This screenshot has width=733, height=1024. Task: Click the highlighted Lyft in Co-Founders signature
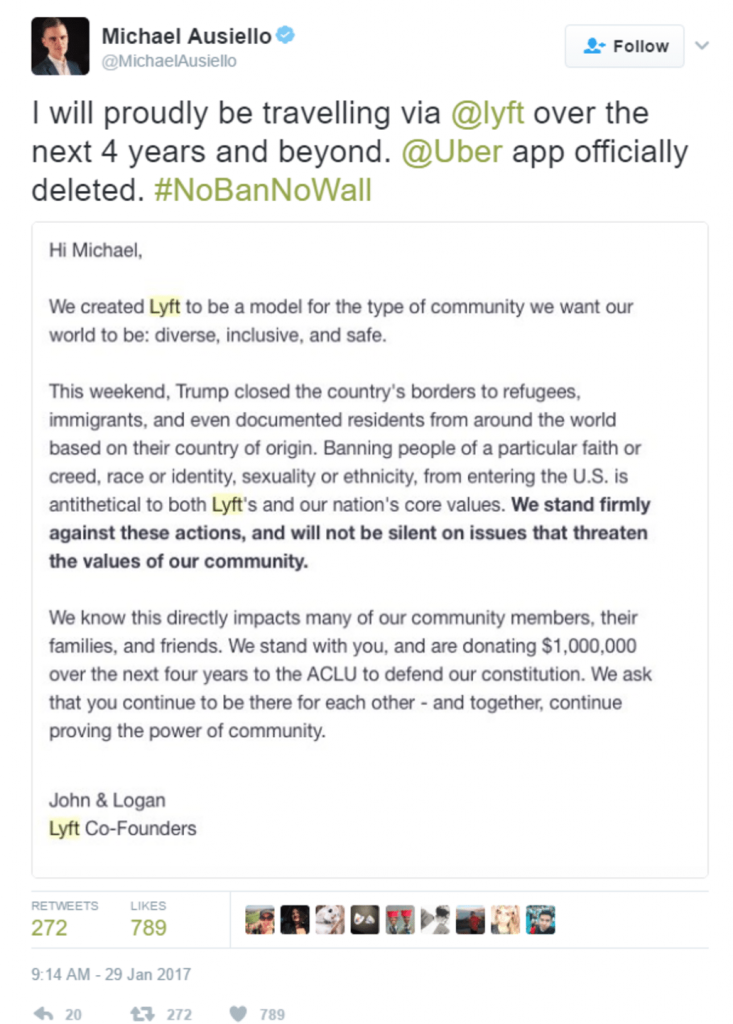pyautogui.click(x=64, y=828)
